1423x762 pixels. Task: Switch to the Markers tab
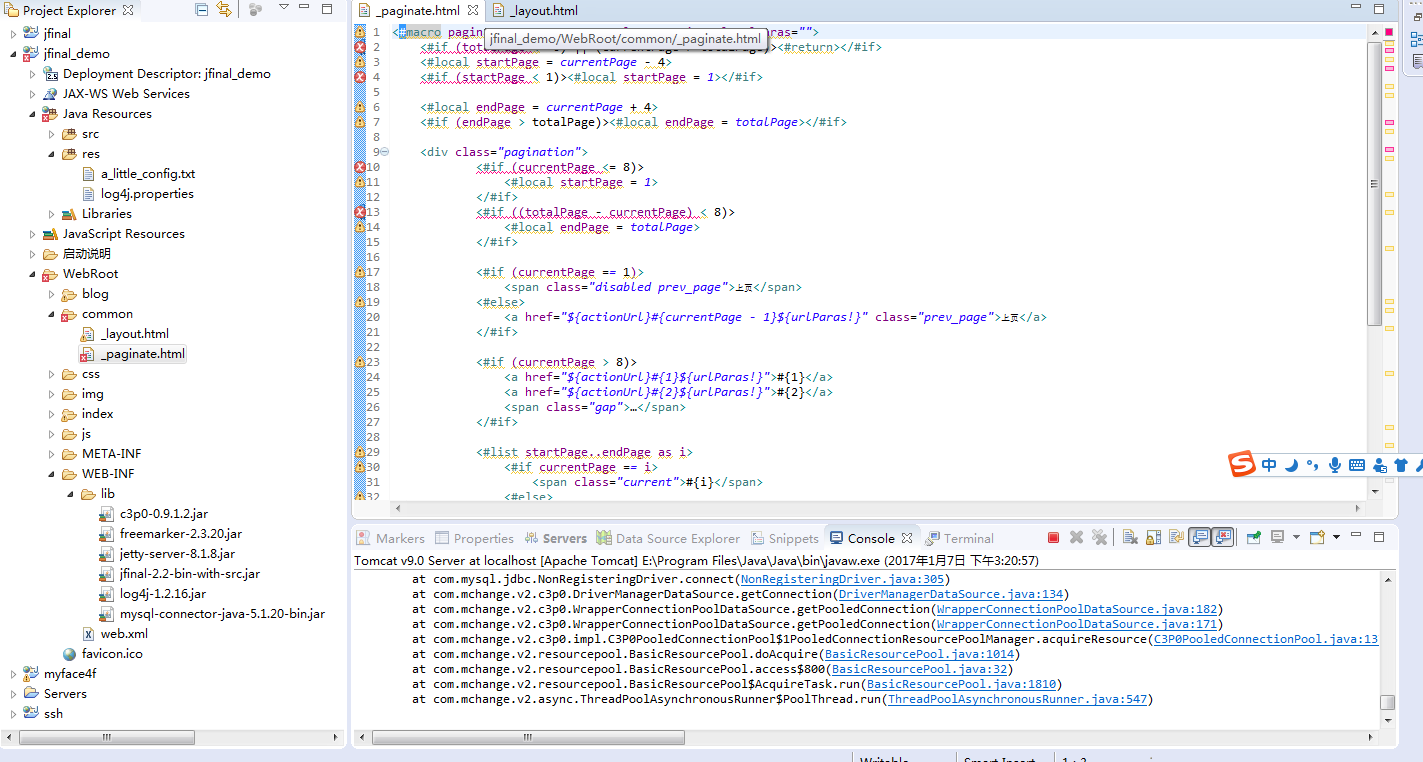click(391, 538)
